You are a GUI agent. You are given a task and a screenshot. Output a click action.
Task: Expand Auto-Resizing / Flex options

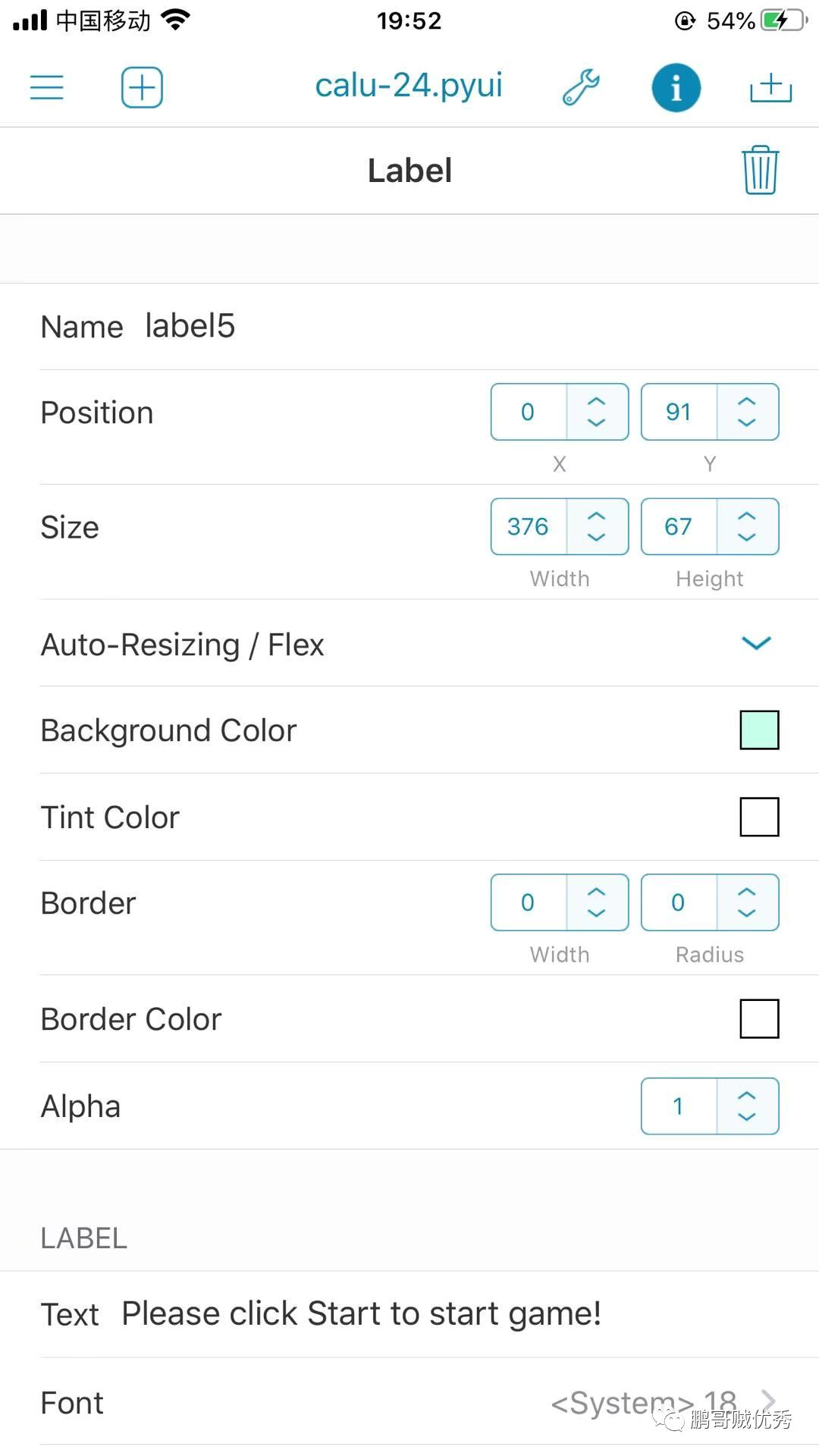756,644
